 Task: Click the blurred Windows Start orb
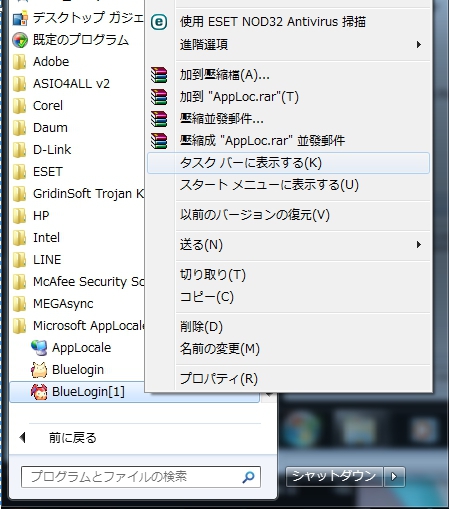pyautogui.click(x=302, y=429)
